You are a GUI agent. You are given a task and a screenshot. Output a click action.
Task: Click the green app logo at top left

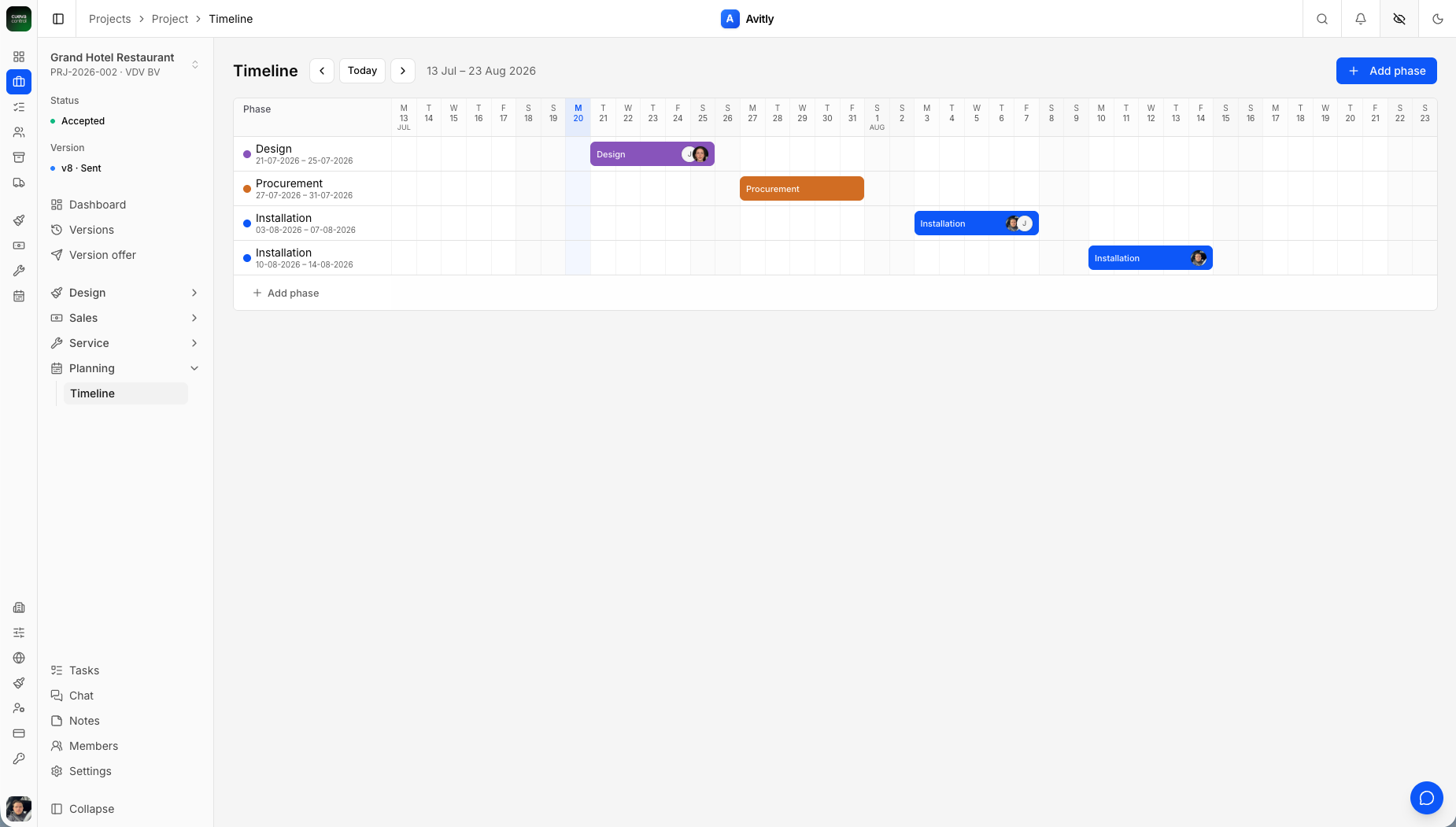(19, 19)
